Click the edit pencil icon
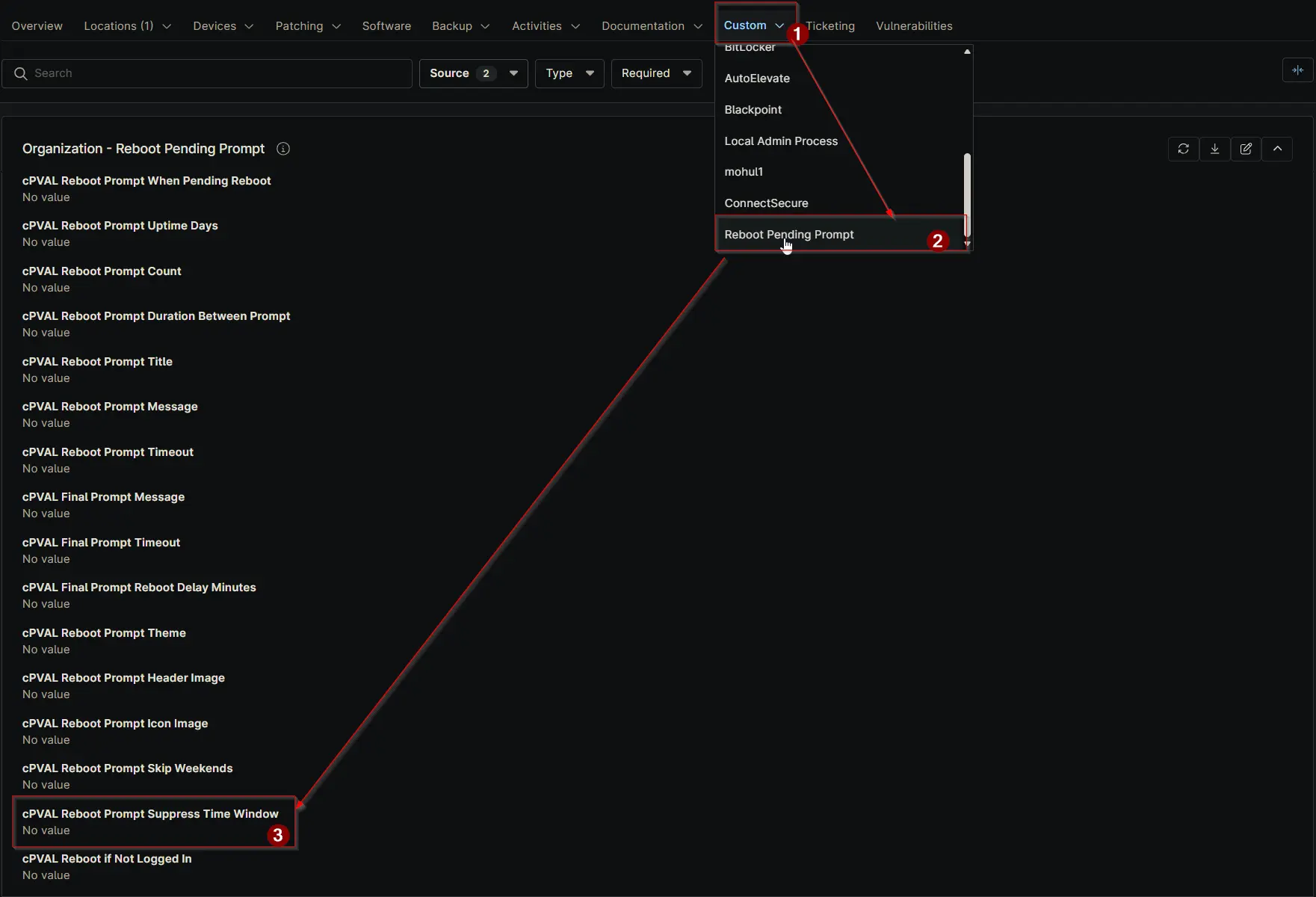1316x897 pixels. tap(1246, 149)
